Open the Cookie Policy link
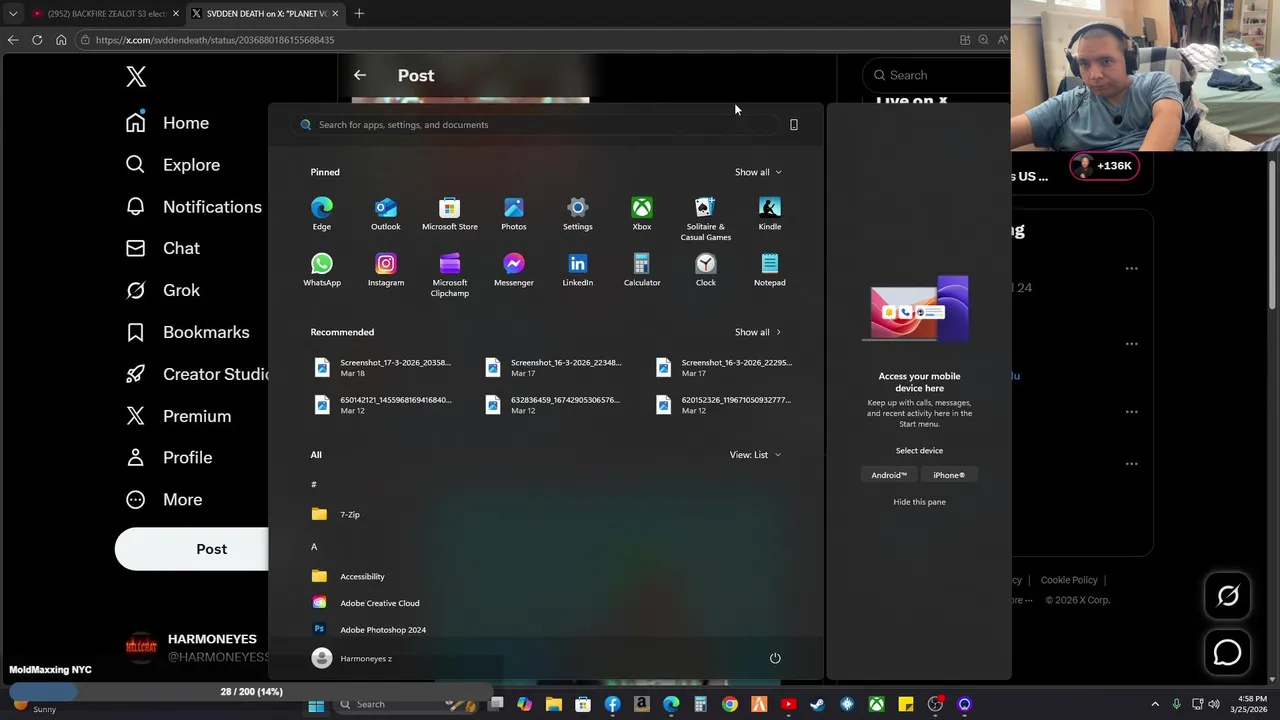Viewport: 1280px width, 720px height. pos(1069,580)
